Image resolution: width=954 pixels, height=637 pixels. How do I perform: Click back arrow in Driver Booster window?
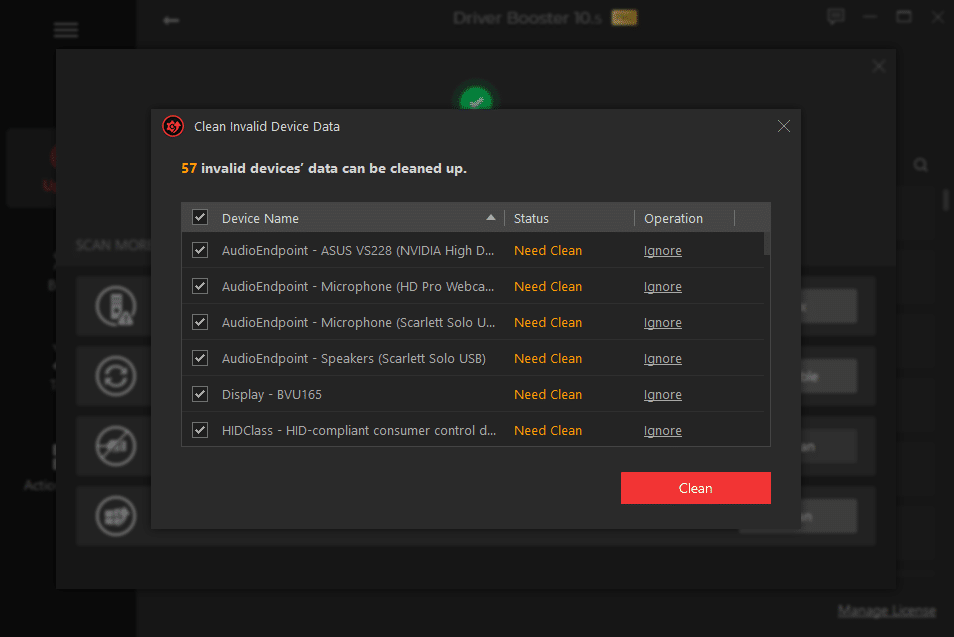click(171, 20)
